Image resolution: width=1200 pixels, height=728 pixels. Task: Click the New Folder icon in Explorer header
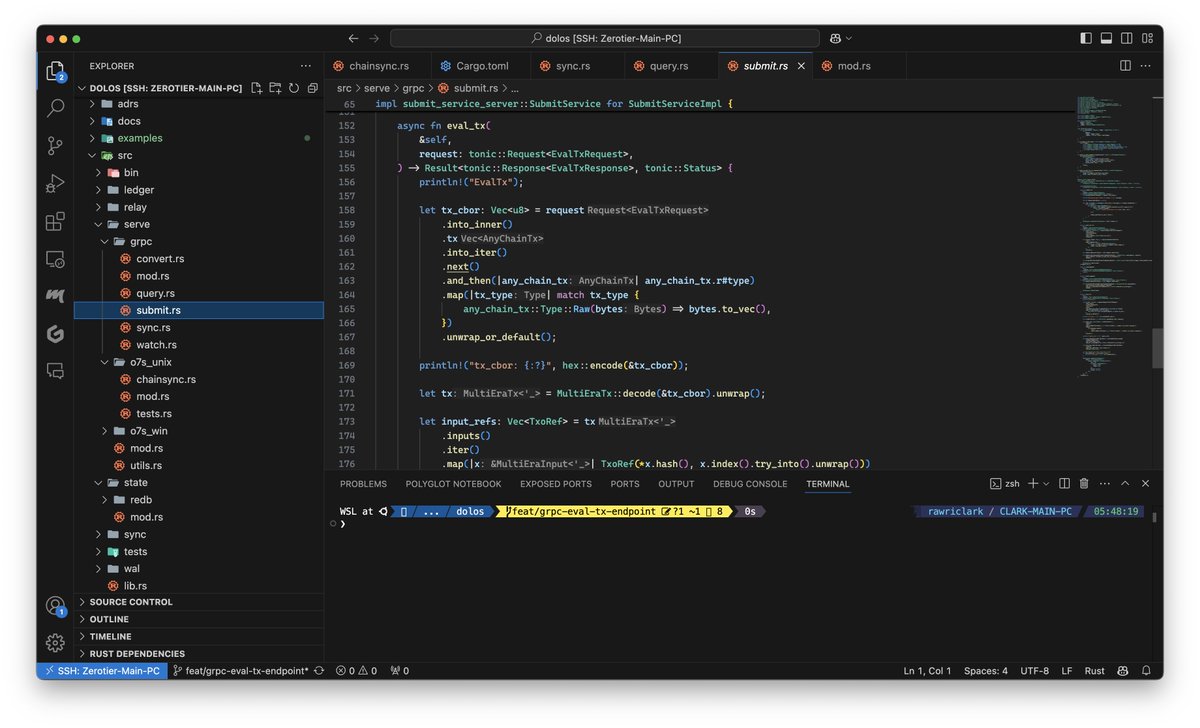click(x=275, y=88)
